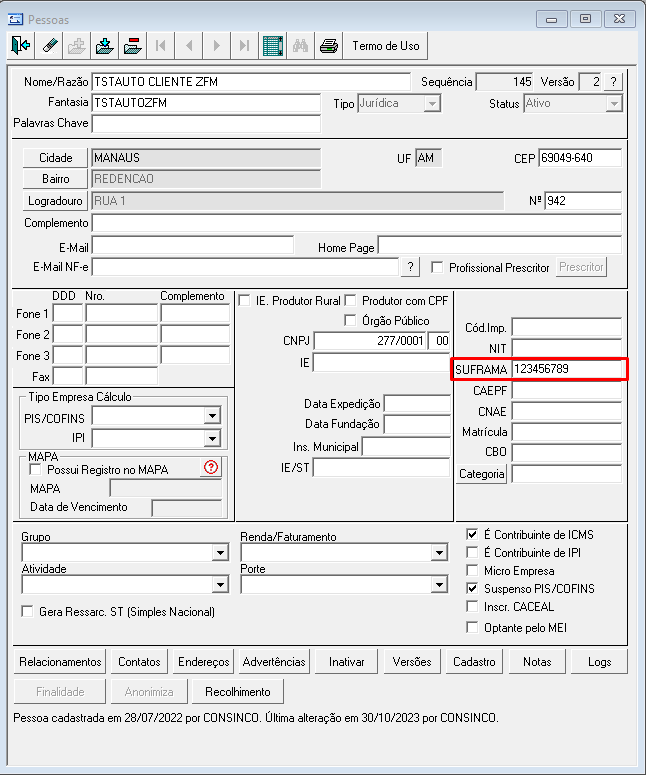This screenshot has height=775, width=646.
Task: Click the Logradouro button
Action: coord(55,201)
